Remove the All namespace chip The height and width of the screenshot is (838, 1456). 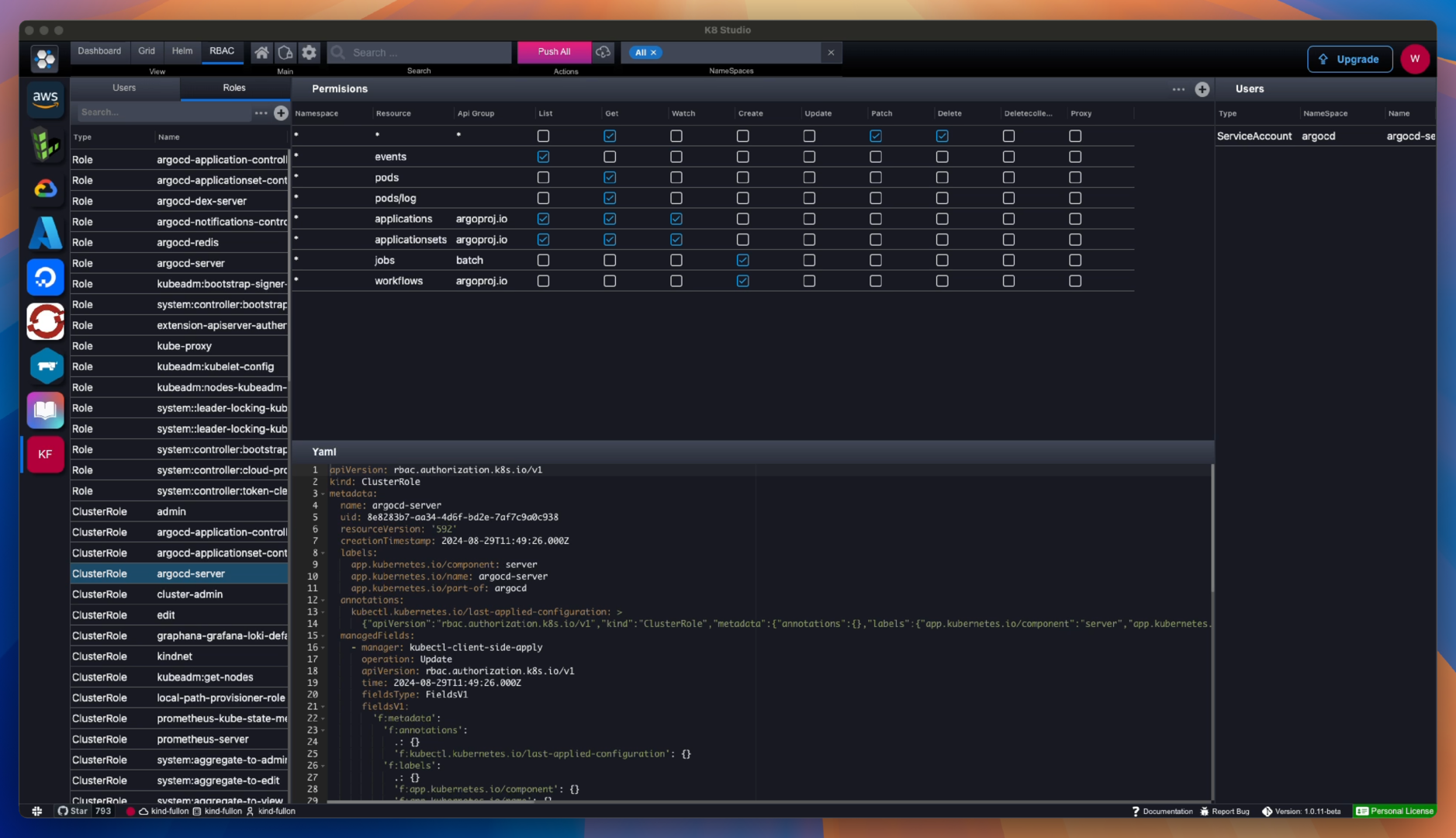653,53
